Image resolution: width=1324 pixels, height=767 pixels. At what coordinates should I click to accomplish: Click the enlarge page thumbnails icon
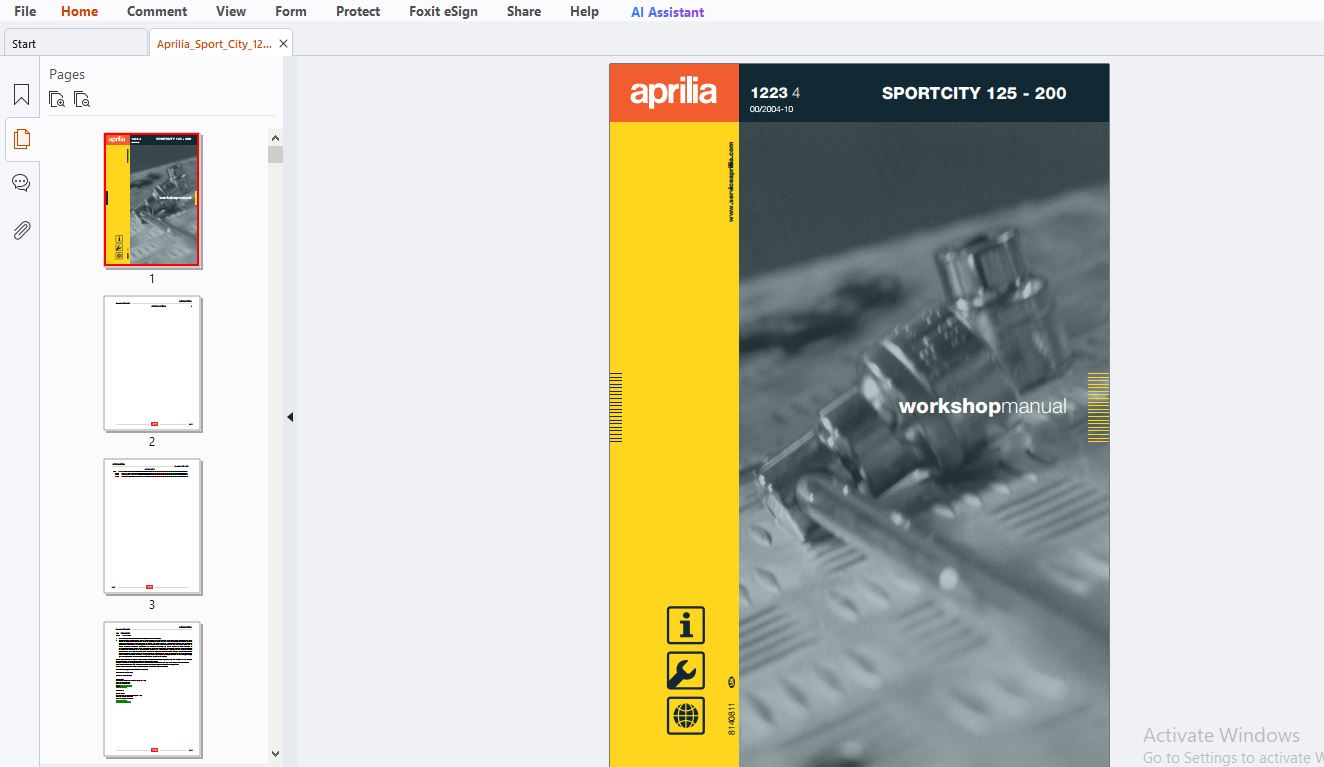coord(57,99)
